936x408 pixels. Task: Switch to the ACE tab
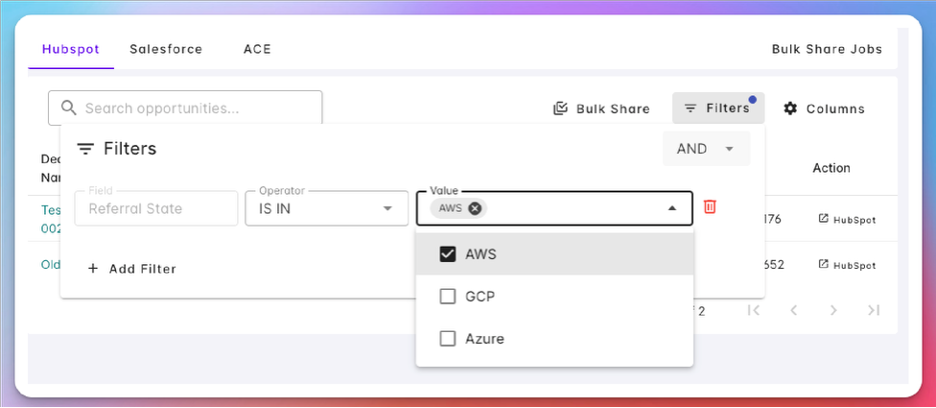[257, 50]
